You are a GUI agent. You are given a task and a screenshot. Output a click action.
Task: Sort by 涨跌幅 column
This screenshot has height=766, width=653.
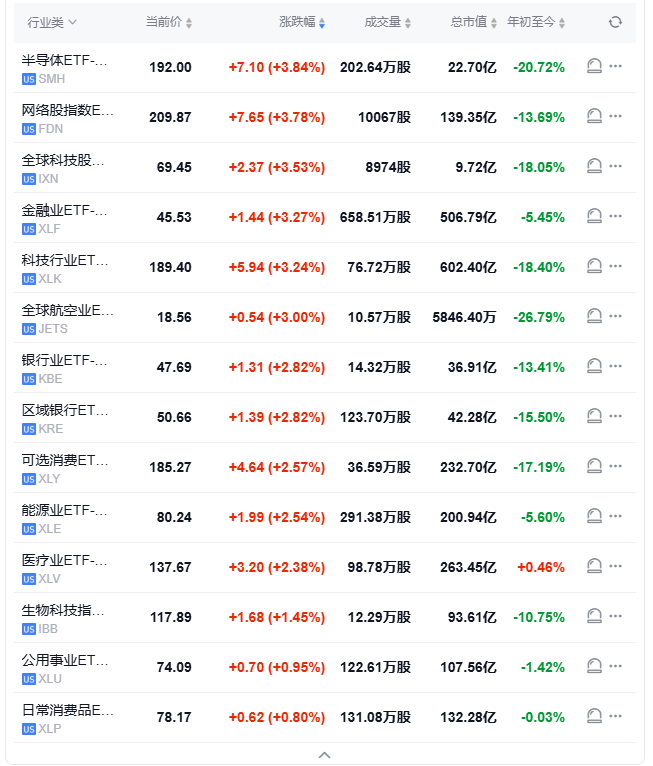tap(301, 22)
